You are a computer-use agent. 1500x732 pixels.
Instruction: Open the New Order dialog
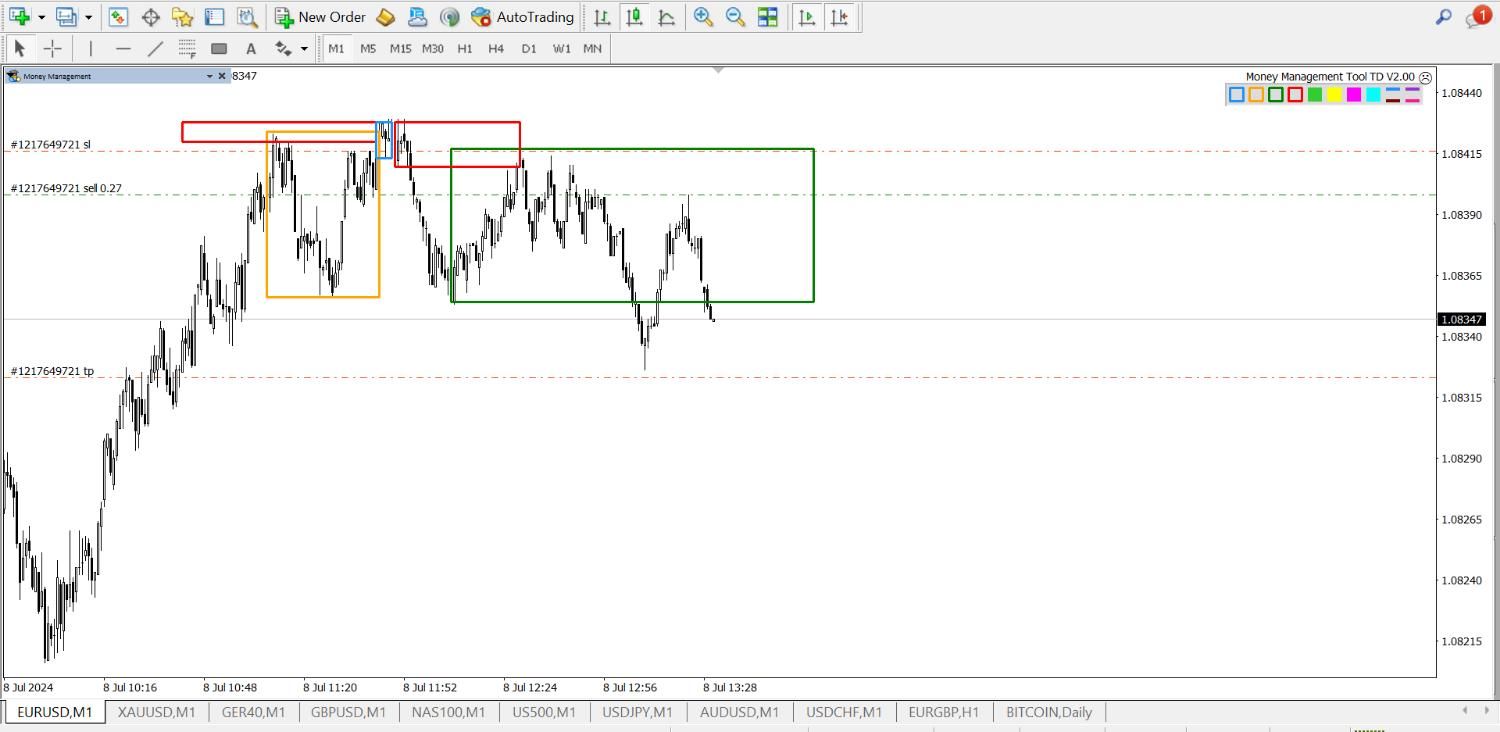(x=320, y=17)
